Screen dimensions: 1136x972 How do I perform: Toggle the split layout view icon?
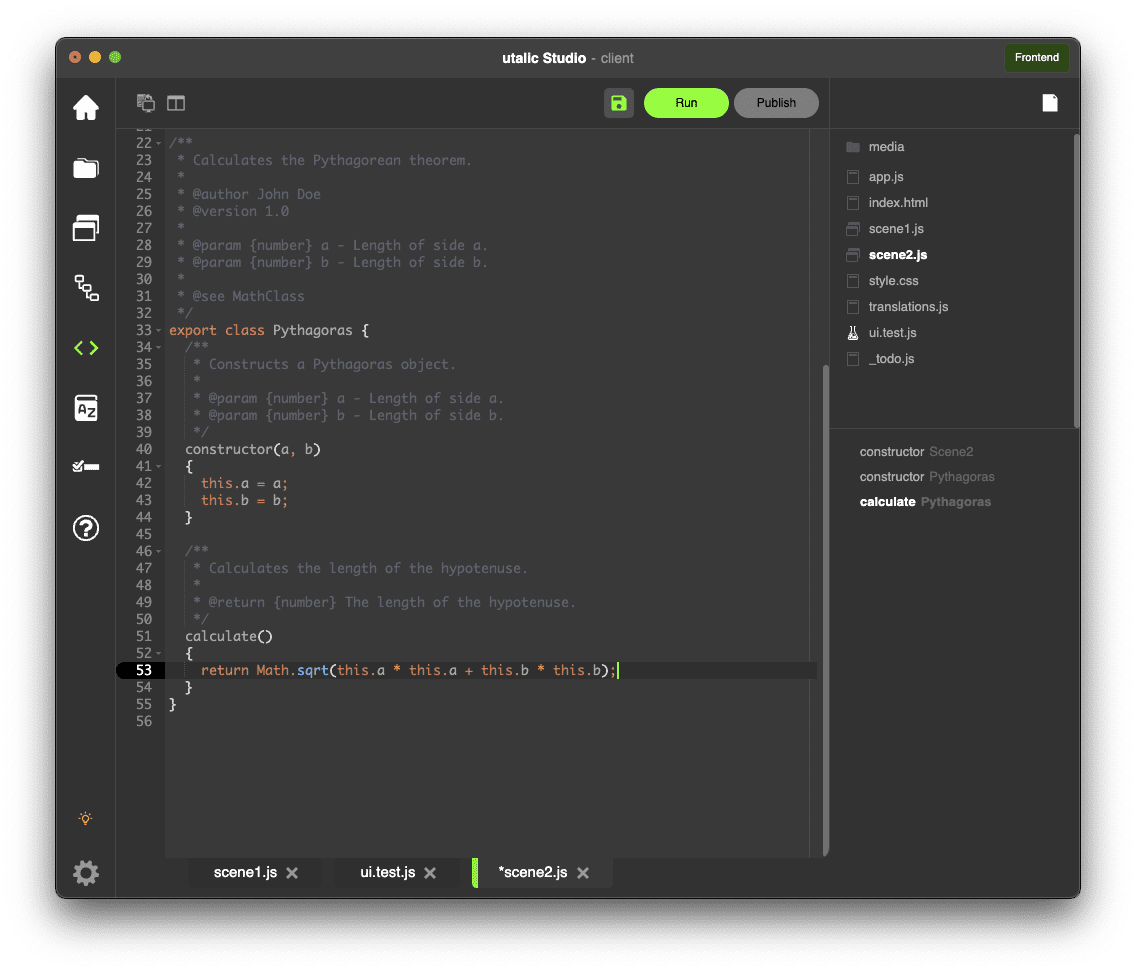[x=176, y=103]
